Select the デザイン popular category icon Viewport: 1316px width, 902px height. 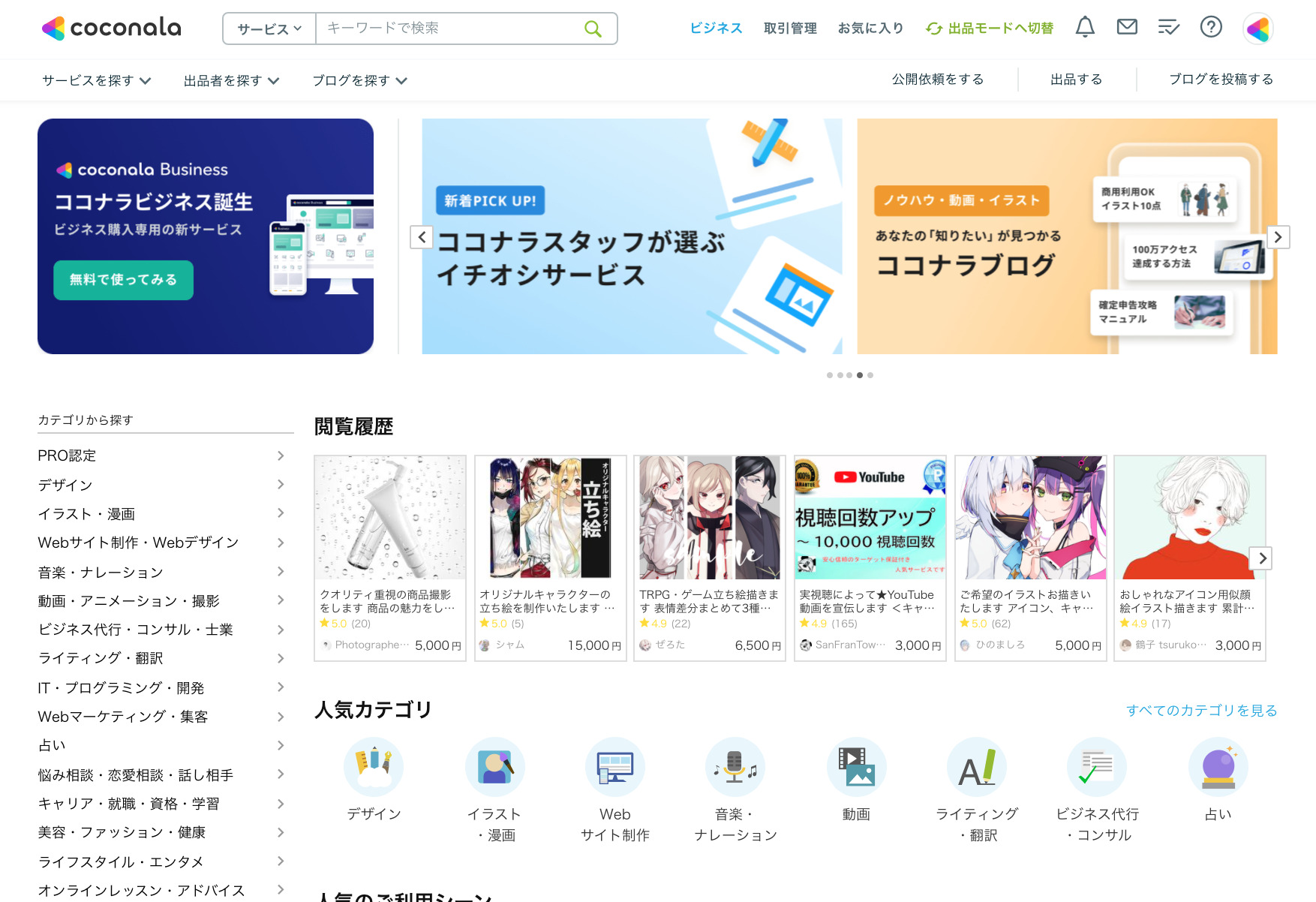point(374,767)
